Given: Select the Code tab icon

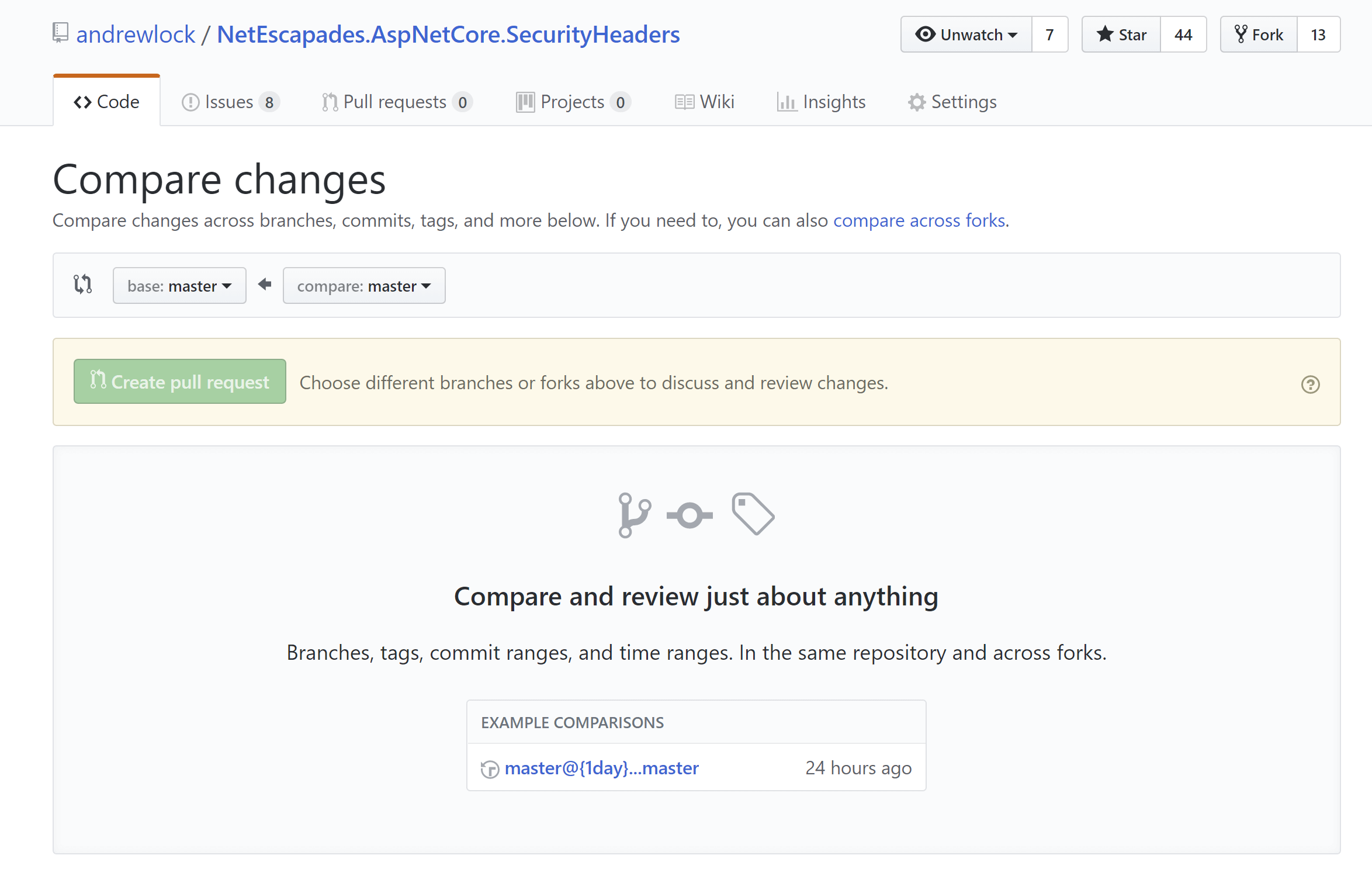Looking at the screenshot, I should click(83, 101).
